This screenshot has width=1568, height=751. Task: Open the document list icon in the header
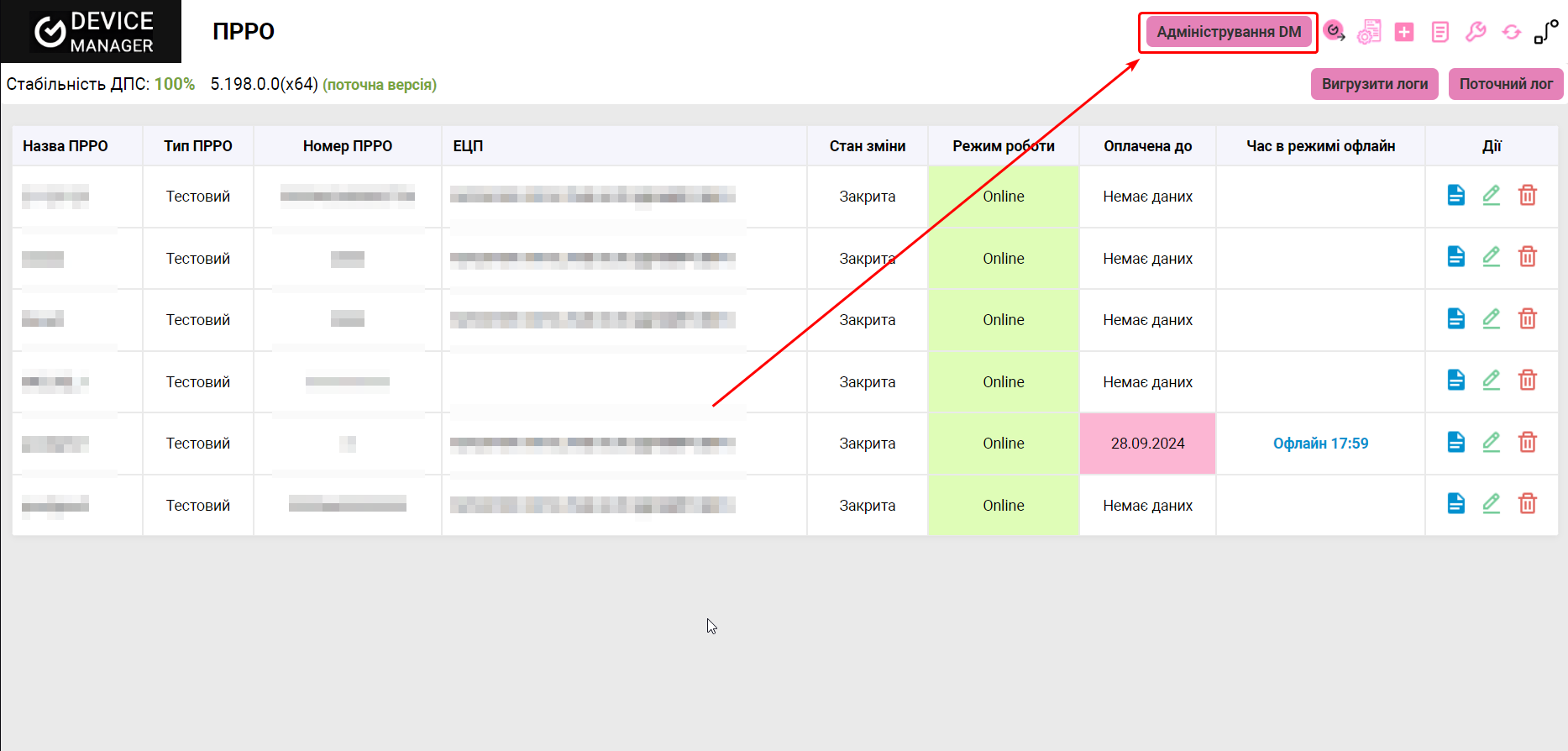[x=1440, y=32]
